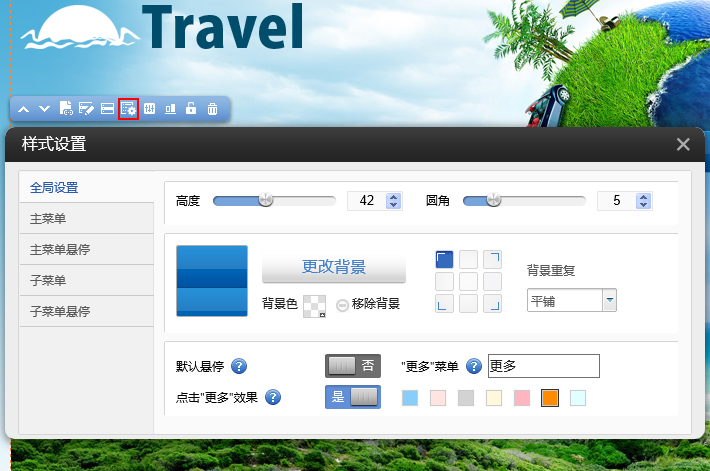Close the 样式设置 dialog
Viewport: 710px width, 471px height.
tap(683, 144)
